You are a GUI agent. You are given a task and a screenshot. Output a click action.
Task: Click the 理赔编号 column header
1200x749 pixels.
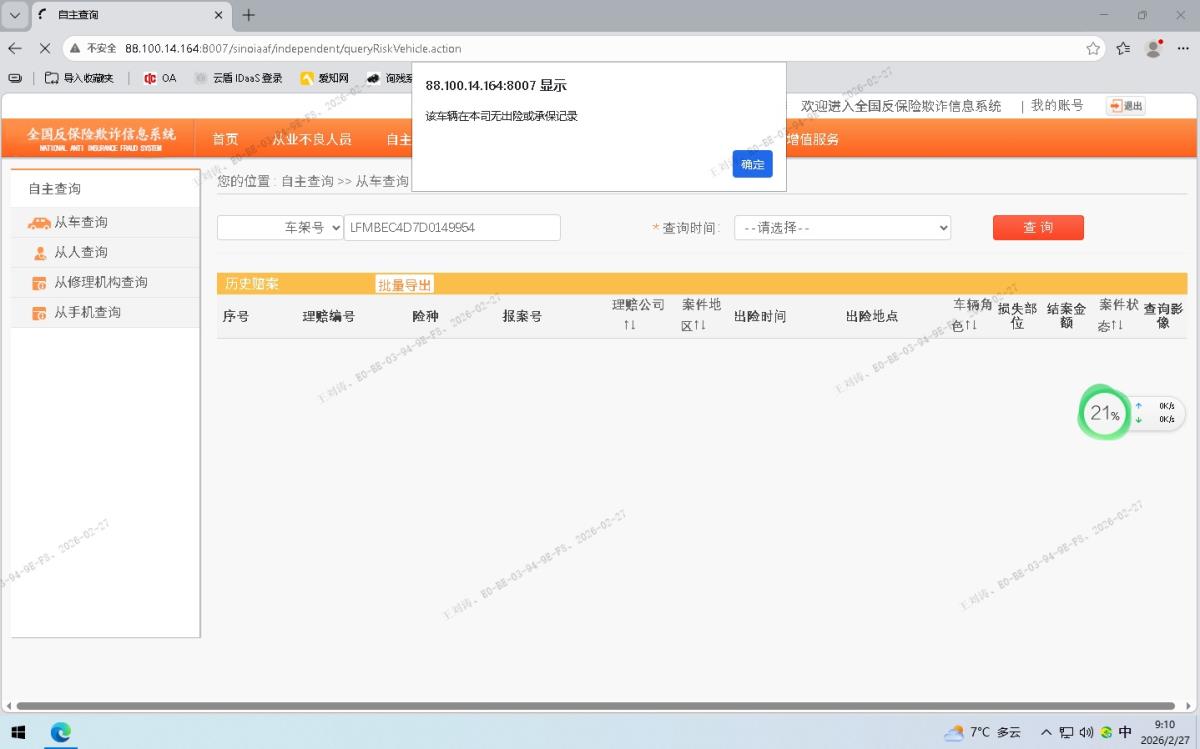tap(328, 316)
